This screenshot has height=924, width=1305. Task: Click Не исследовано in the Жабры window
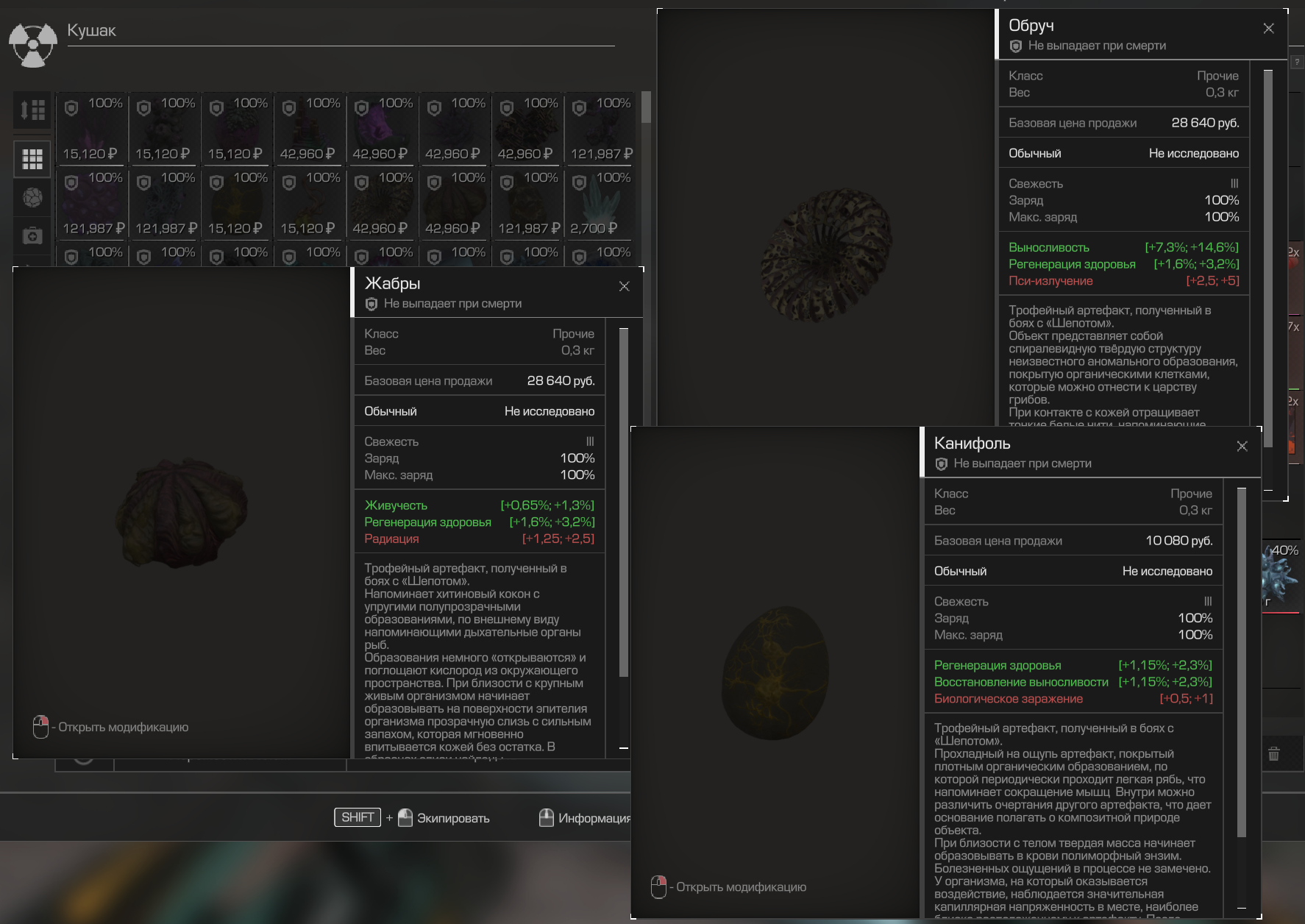(x=550, y=411)
